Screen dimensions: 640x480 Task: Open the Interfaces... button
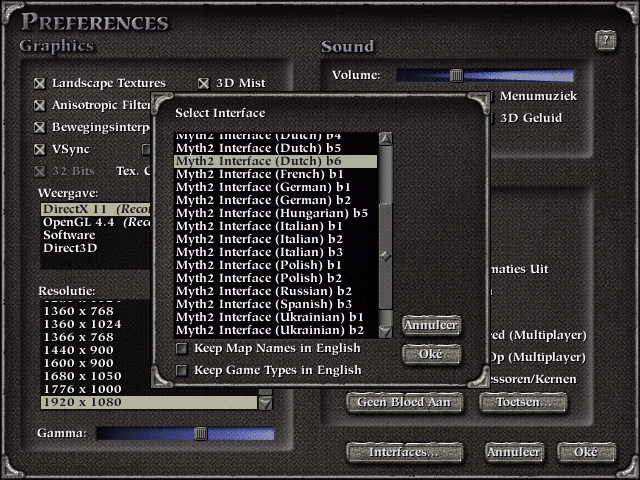pyautogui.click(x=404, y=452)
